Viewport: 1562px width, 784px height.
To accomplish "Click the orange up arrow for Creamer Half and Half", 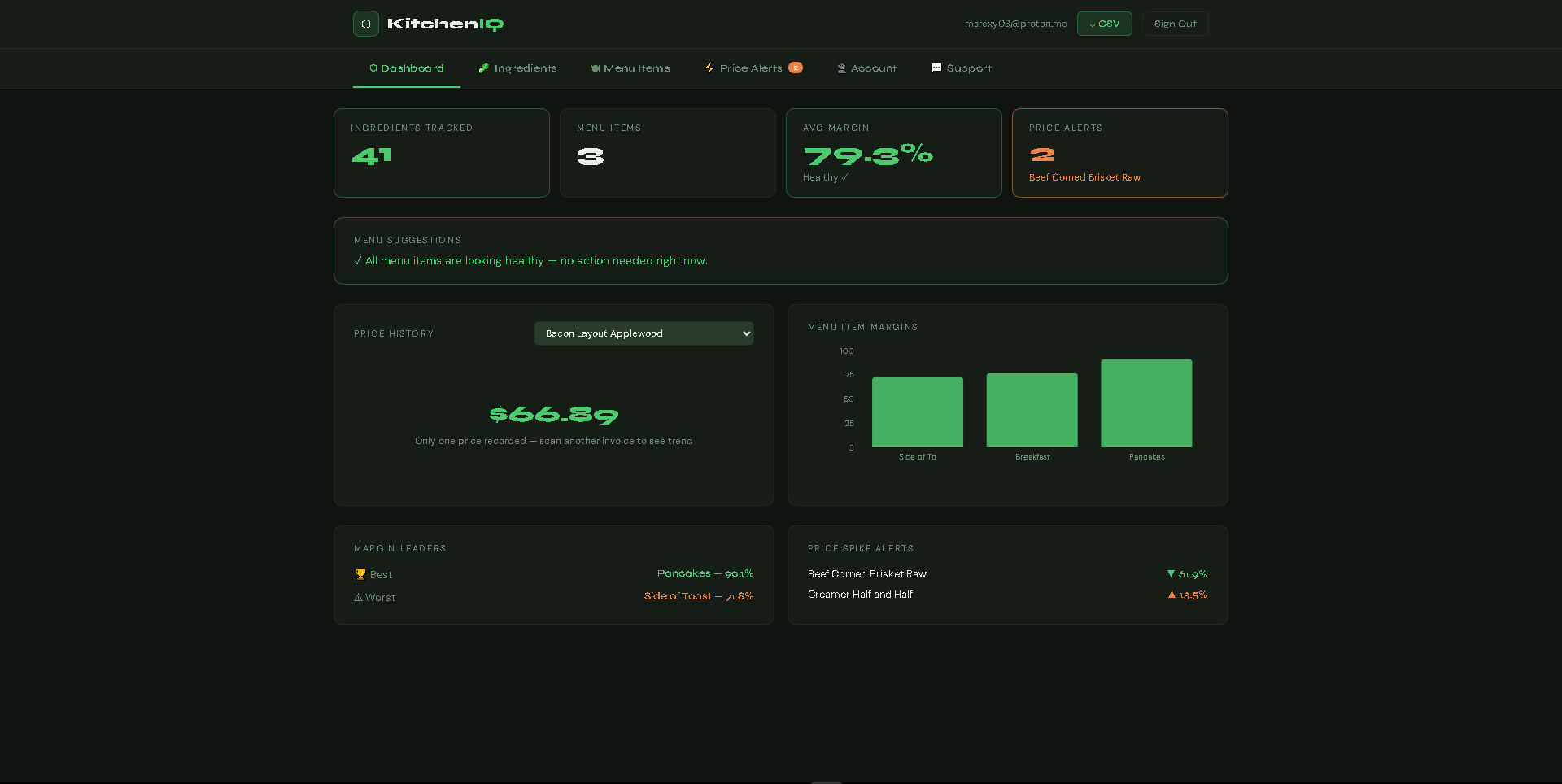I will tap(1171, 595).
